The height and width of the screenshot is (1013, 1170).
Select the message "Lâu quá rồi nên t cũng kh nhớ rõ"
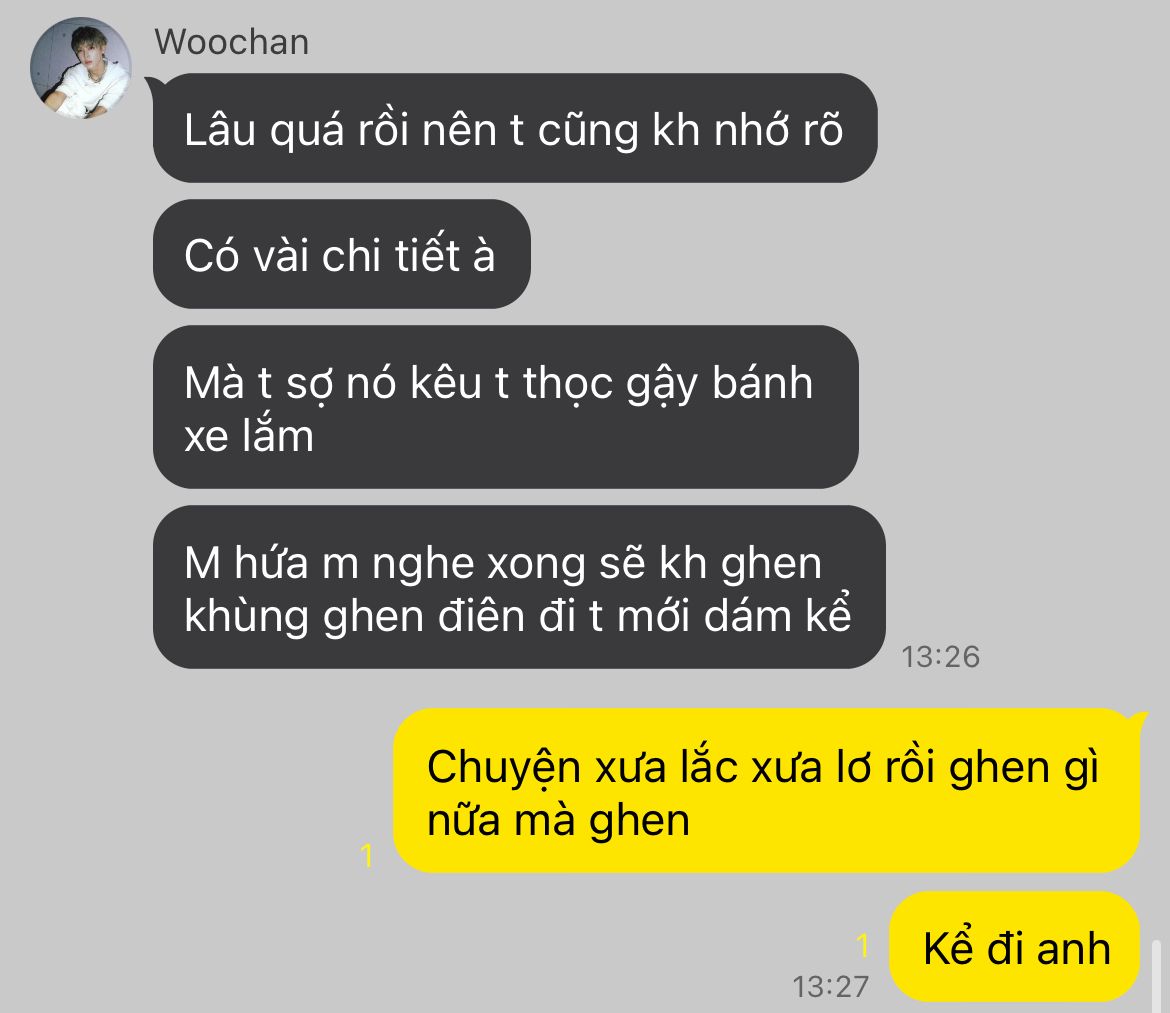click(x=515, y=128)
